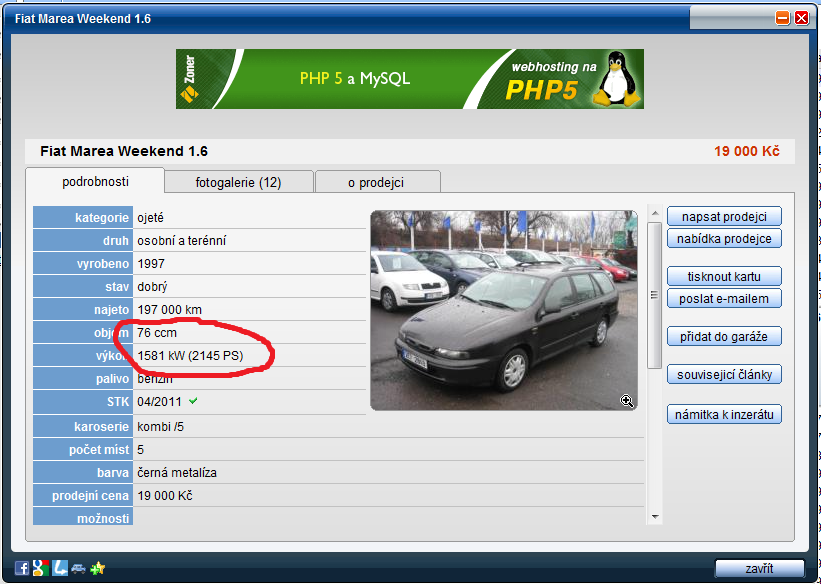821x584 pixels.
Task: Click the scrollbar down arrow
Action: (x=655, y=517)
